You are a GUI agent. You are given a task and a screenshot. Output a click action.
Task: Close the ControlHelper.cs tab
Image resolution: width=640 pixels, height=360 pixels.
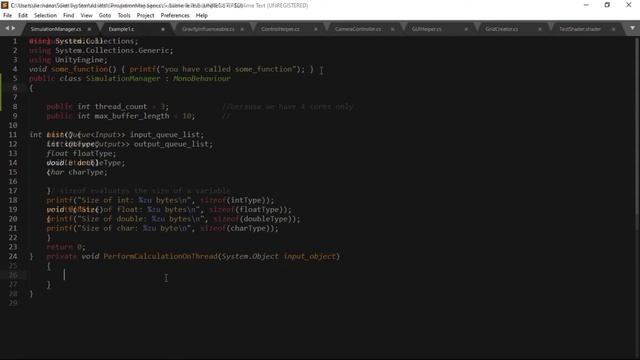coord(316,29)
